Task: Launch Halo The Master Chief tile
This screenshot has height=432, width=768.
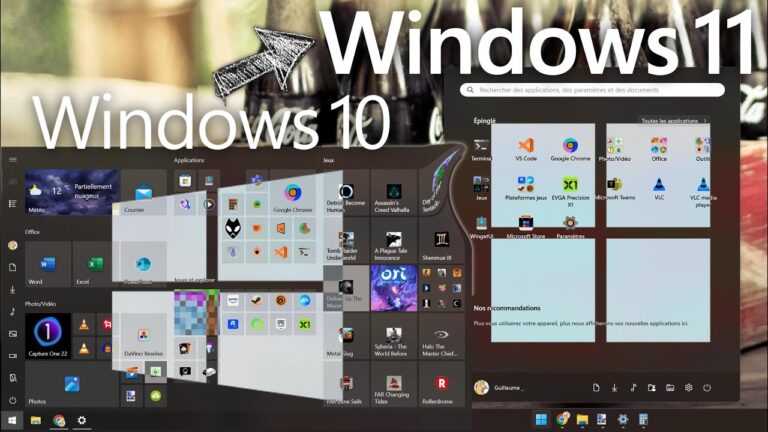Action: (441, 336)
